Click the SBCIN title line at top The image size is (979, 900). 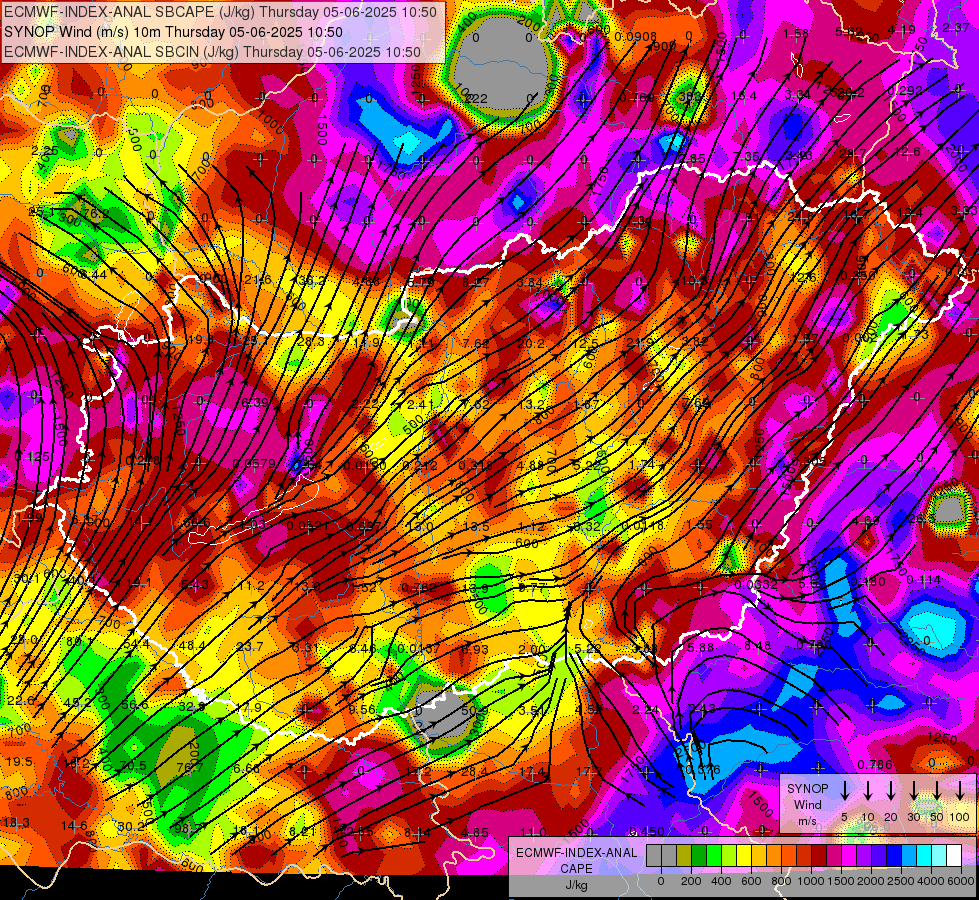pyautogui.click(x=212, y=52)
